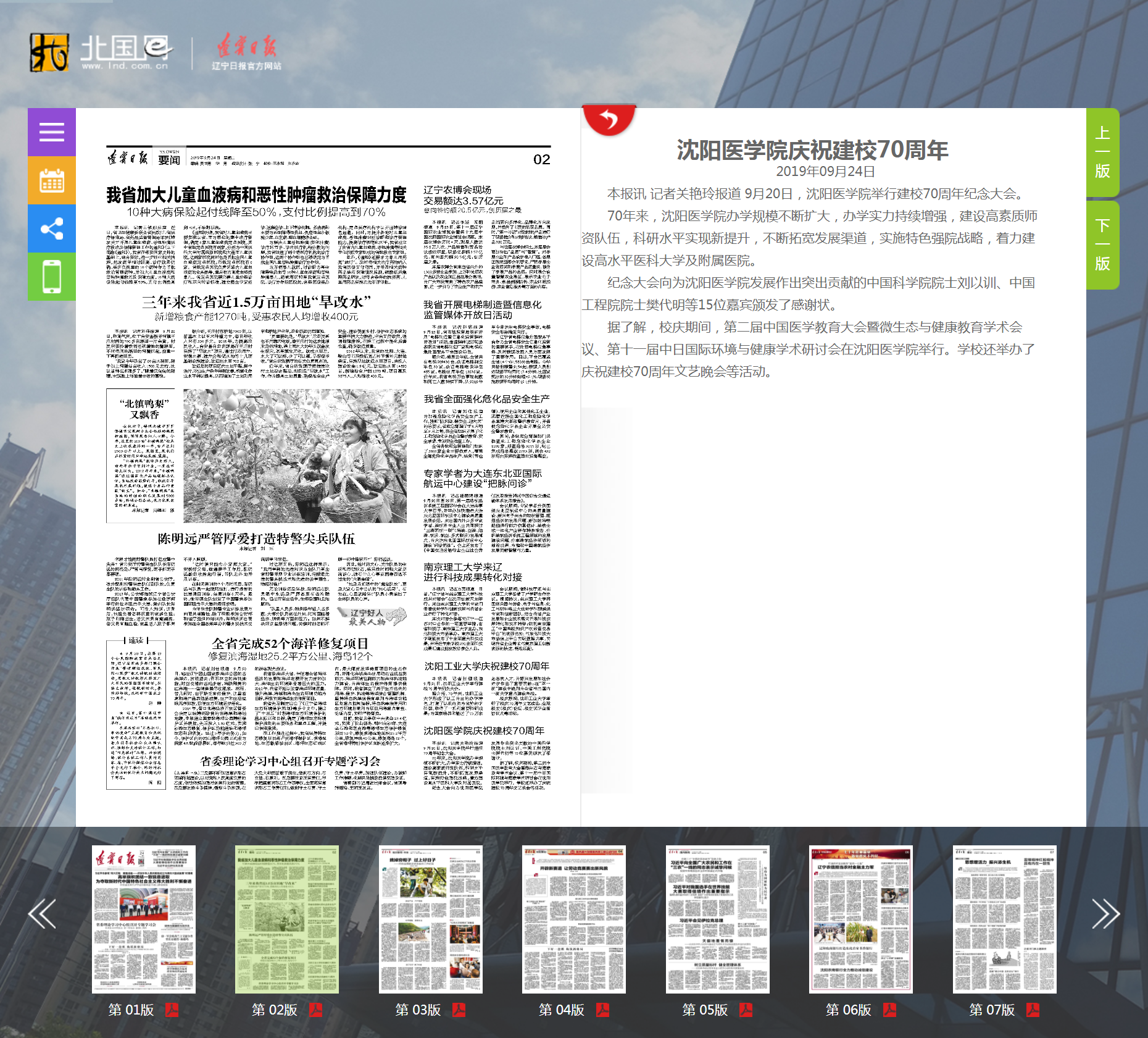Download PDF icon for 第 05版

(746, 1010)
